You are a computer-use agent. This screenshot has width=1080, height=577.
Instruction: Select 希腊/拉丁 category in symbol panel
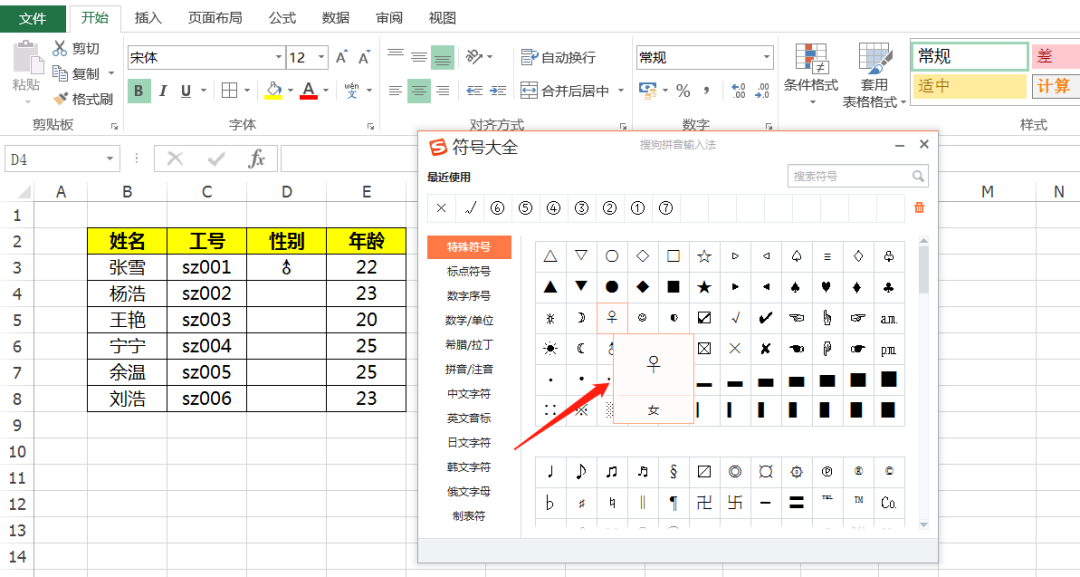pyautogui.click(x=469, y=344)
